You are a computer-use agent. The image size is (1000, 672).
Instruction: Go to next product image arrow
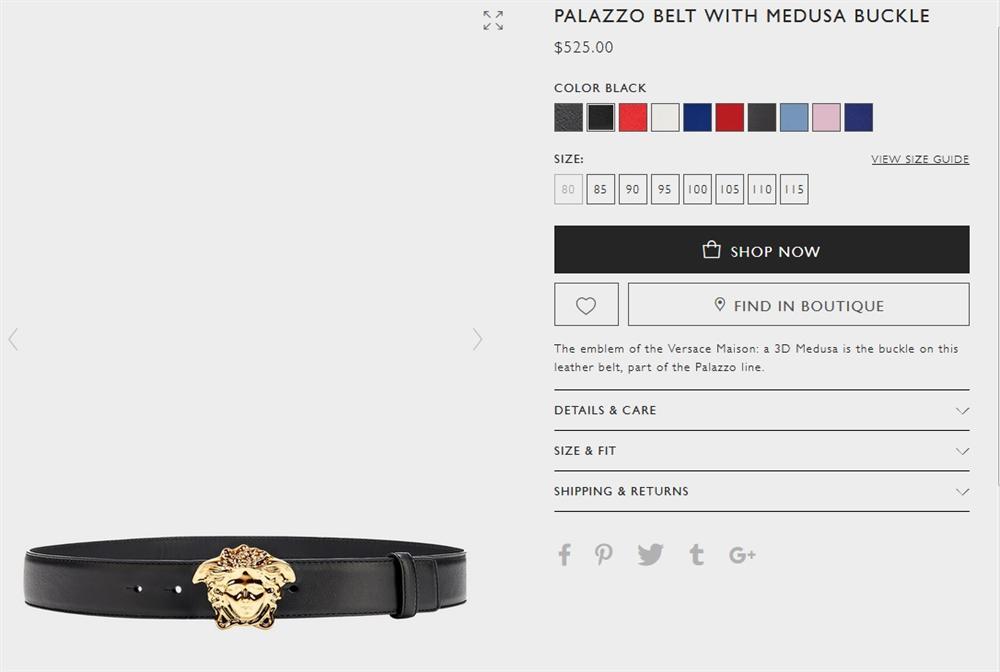pyautogui.click(x=478, y=339)
